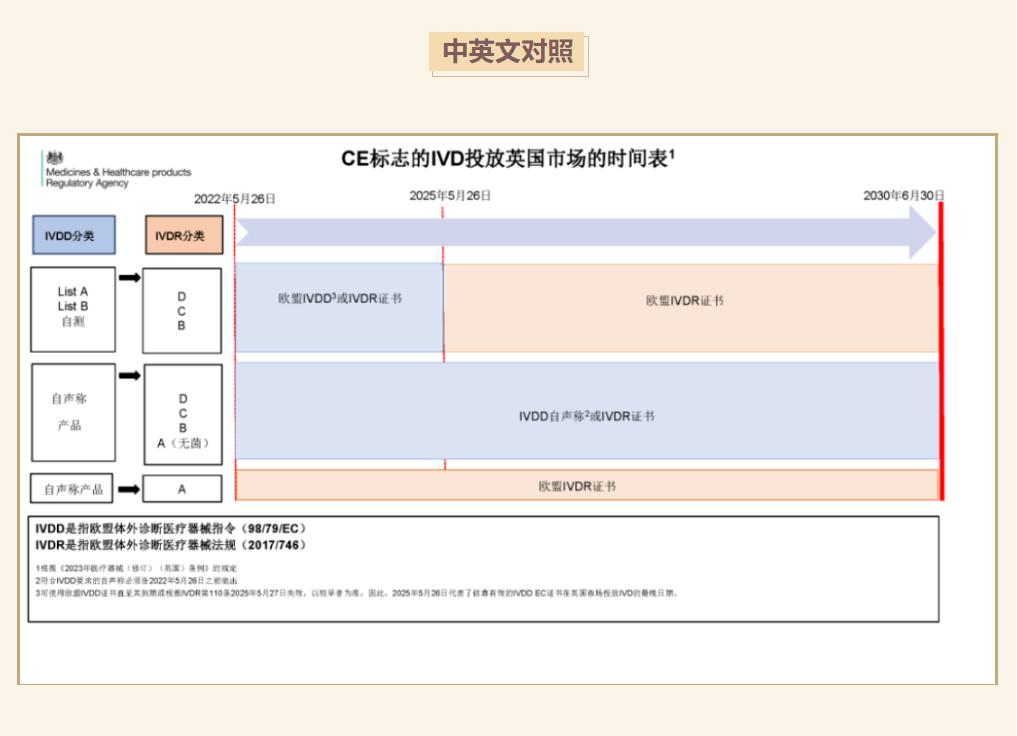Click the Medicines & Healthcare products agency text
Screen dimensions: 1017x736
coord(118,173)
